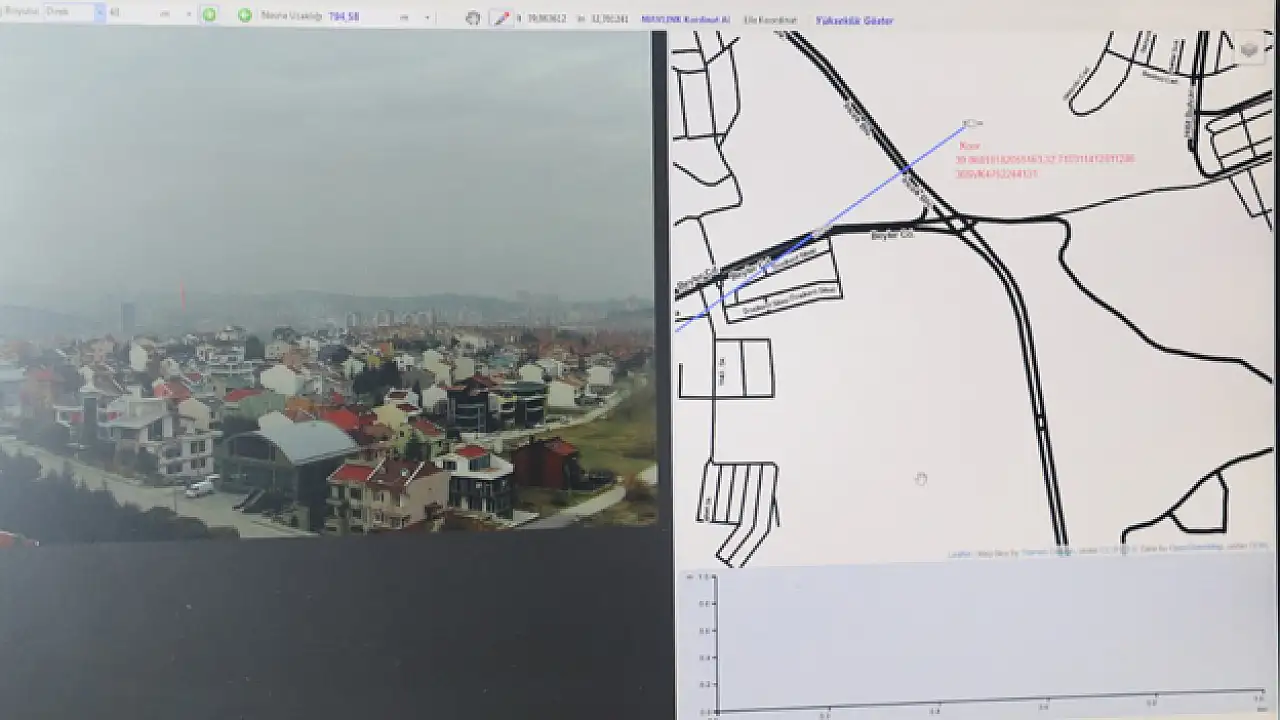Screen dimensions: 1280x720
Task: Click the red target marker in photo
Action: [x=182, y=294]
